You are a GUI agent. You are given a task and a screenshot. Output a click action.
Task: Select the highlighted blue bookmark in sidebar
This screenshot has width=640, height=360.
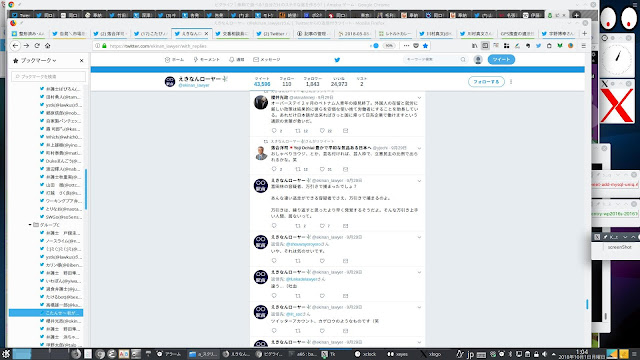pos(46,313)
